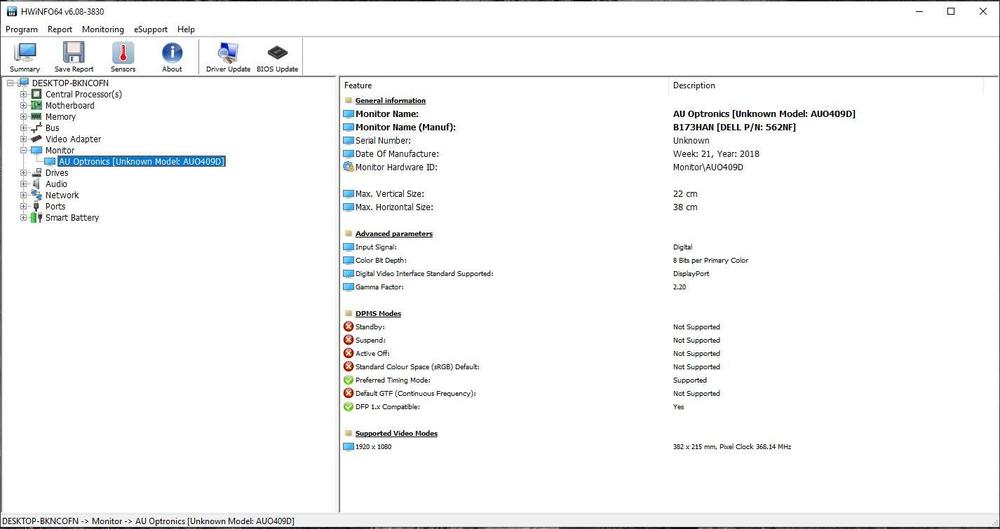This screenshot has width=1000, height=529.
Task: Expand the Video Adapter tree node
Action: pyautogui.click(x=23, y=139)
